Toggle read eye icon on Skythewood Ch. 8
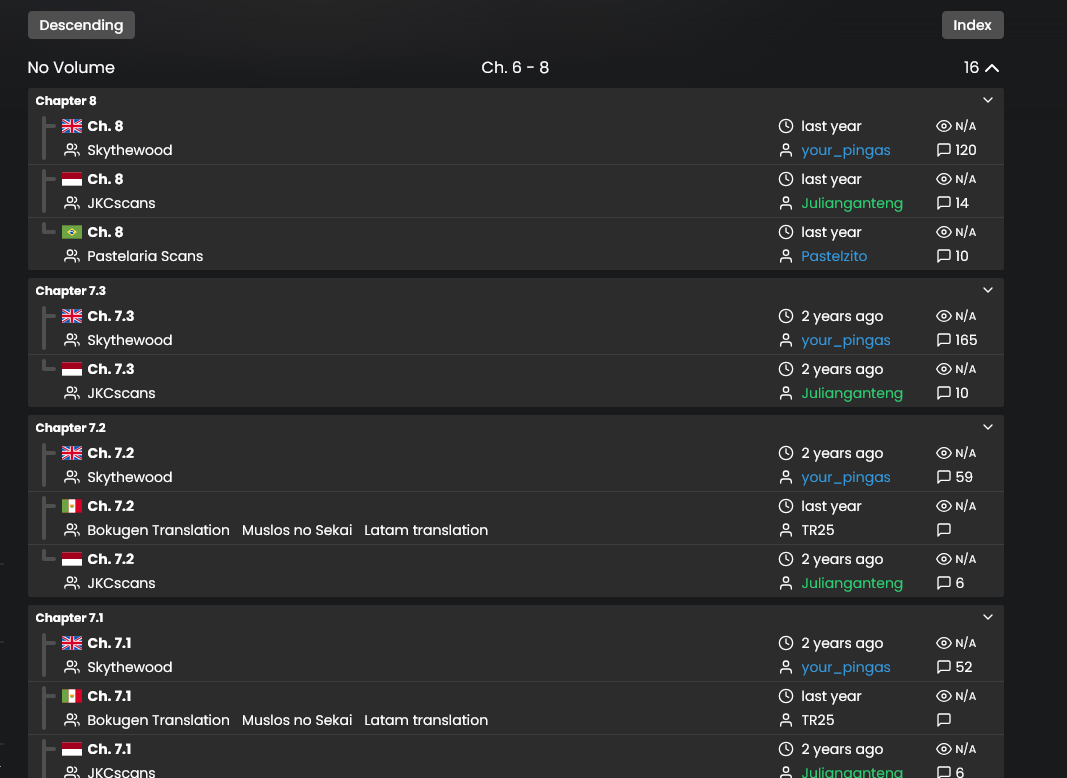This screenshot has width=1067, height=778. pos(943,126)
